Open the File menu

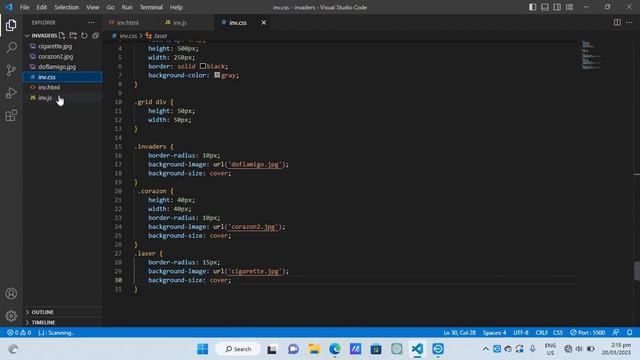pos(24,7)
